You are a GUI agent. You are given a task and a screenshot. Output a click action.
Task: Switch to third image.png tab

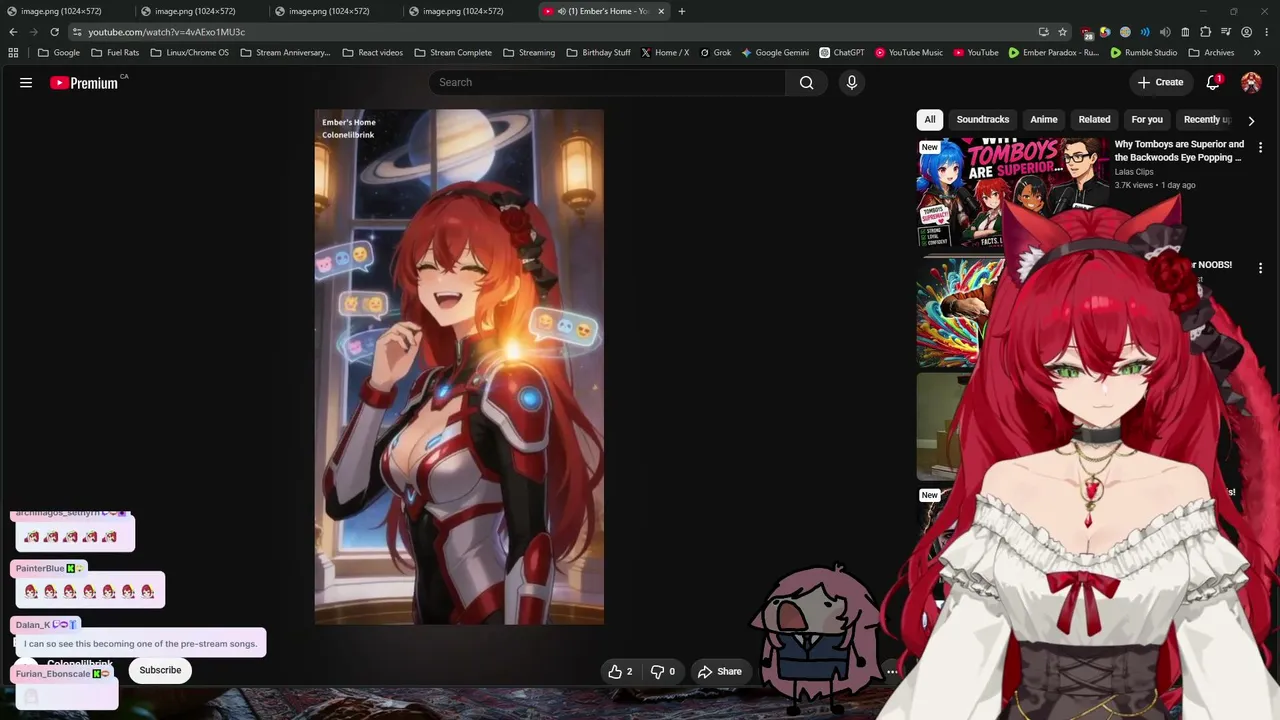coord(330,11)
